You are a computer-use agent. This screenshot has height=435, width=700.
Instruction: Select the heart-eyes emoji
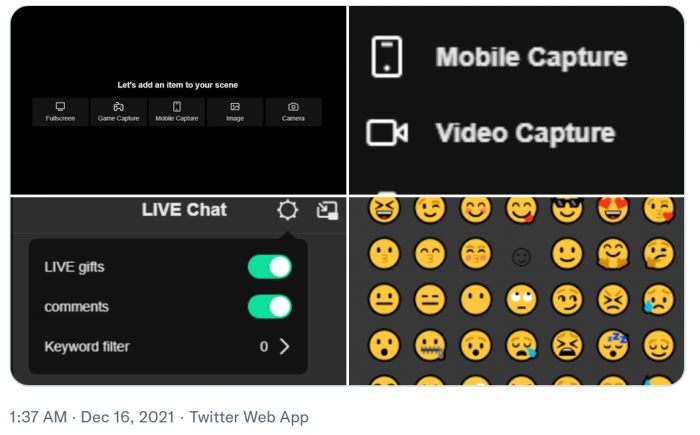pos(611,210)
